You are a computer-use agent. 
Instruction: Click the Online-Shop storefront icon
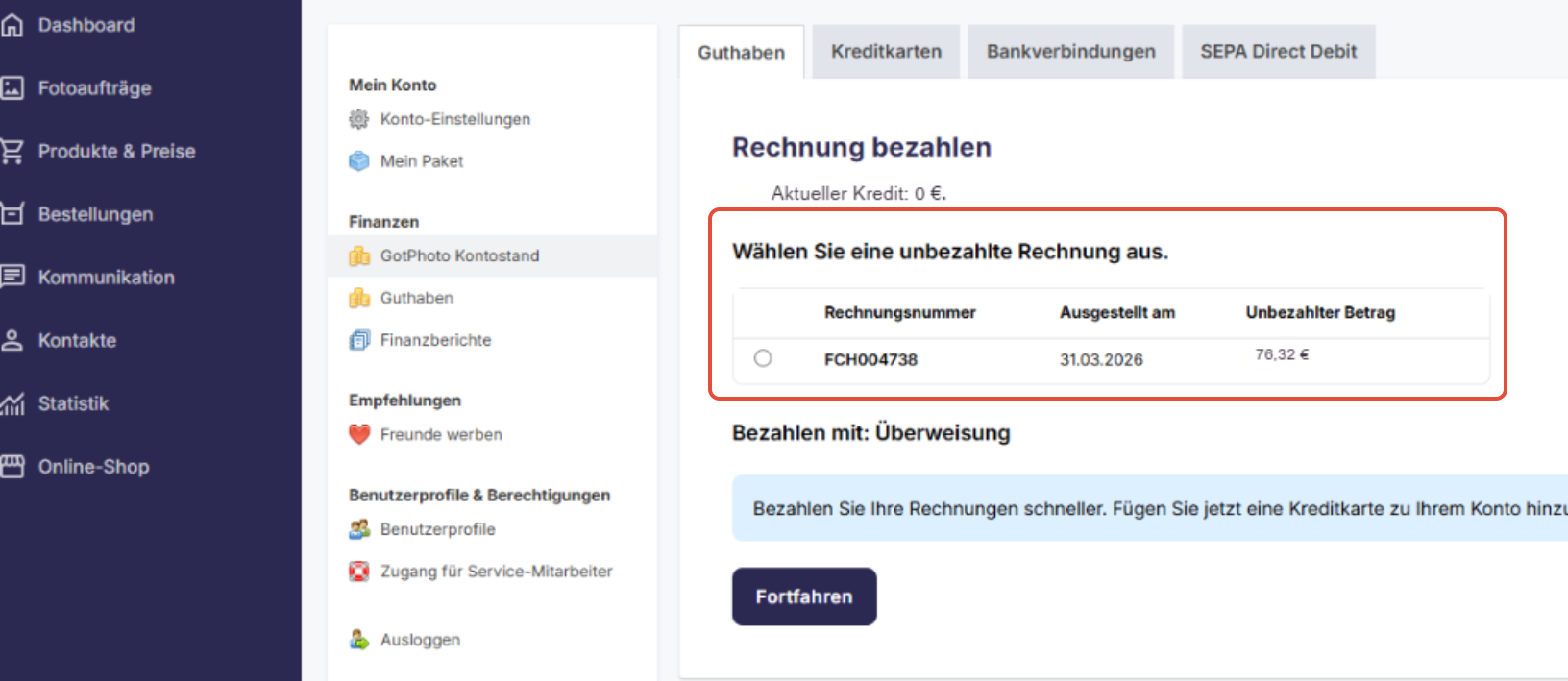coord(12,466)
